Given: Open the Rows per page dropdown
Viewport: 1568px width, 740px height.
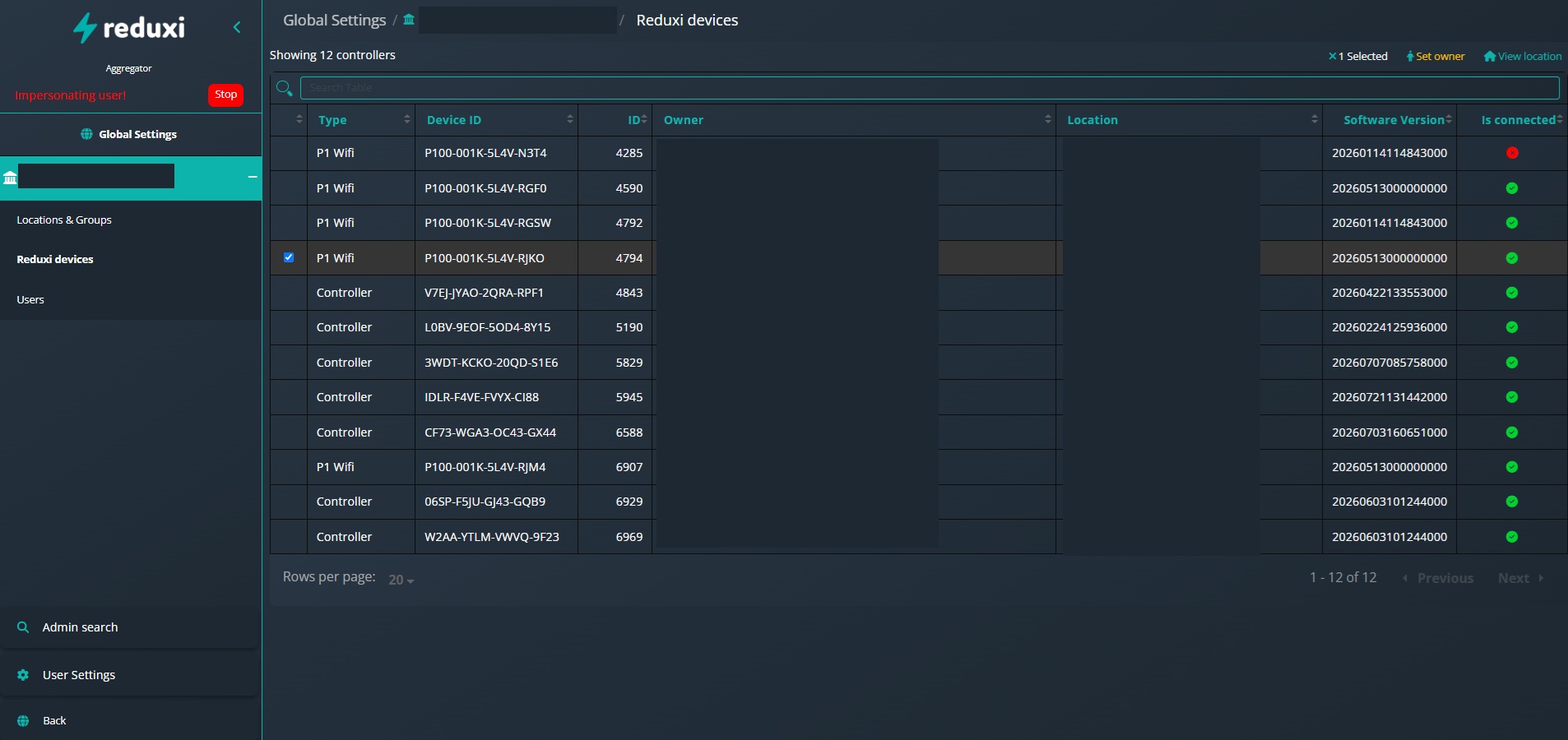Looking at the screenshot, I should [x=401, y=580].
